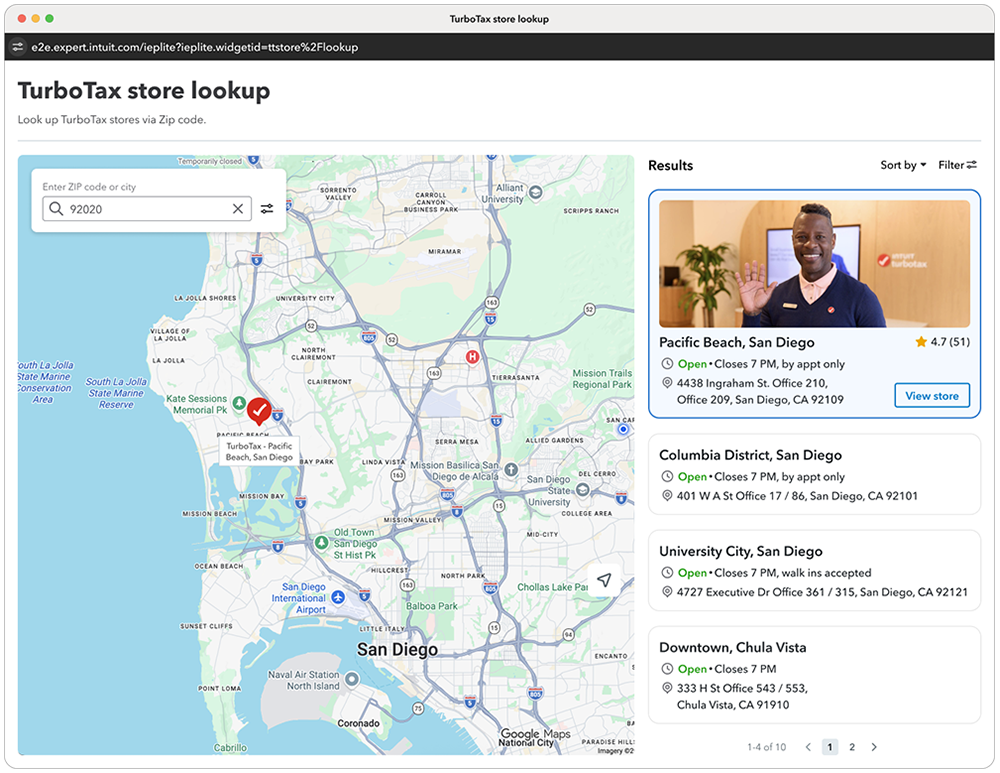This screenshot has width=1000, height=773.
Task: Click the Pacific Beach, San Diego title
Action: [737, 342]
